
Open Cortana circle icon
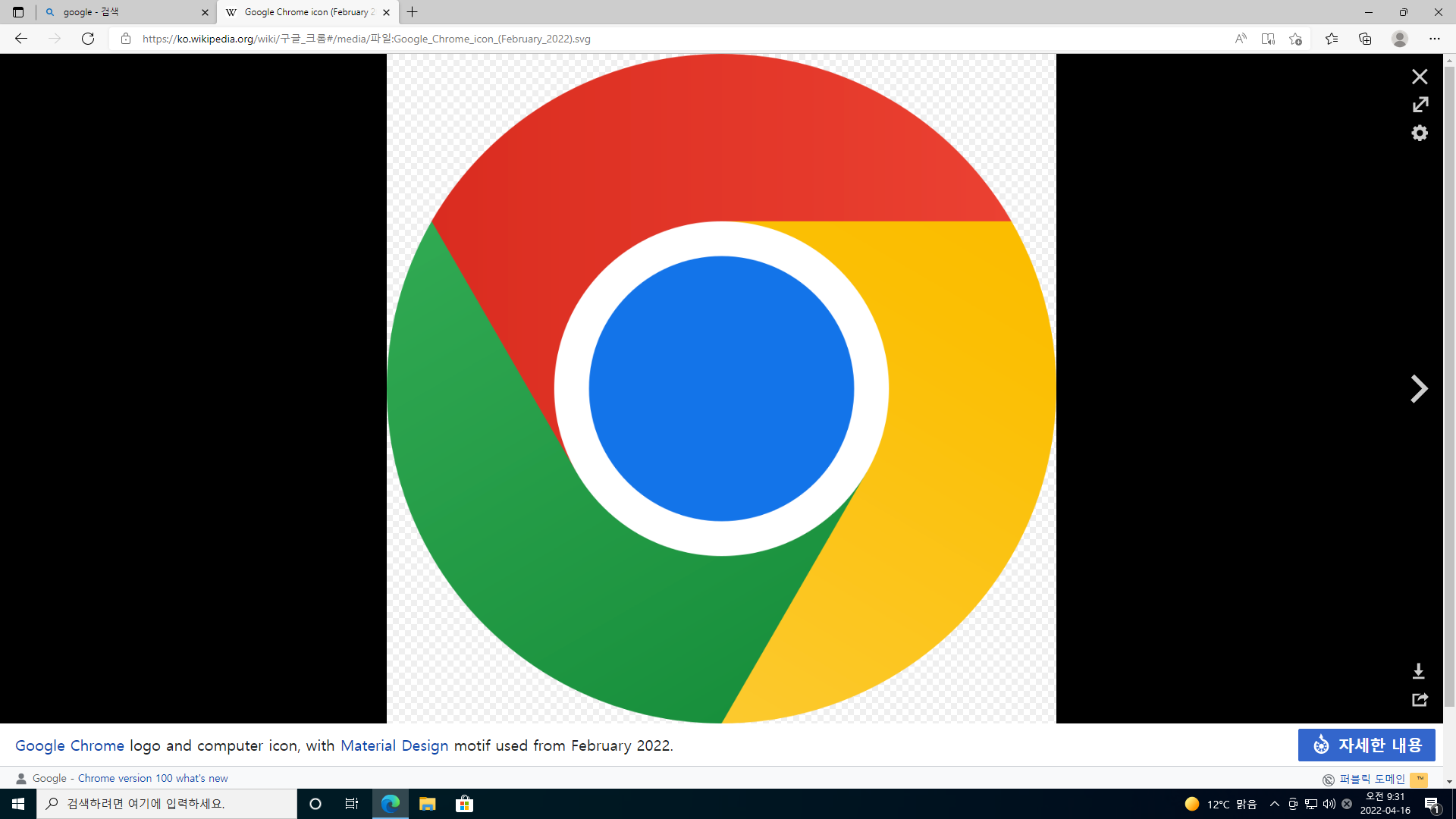point(315,804)
